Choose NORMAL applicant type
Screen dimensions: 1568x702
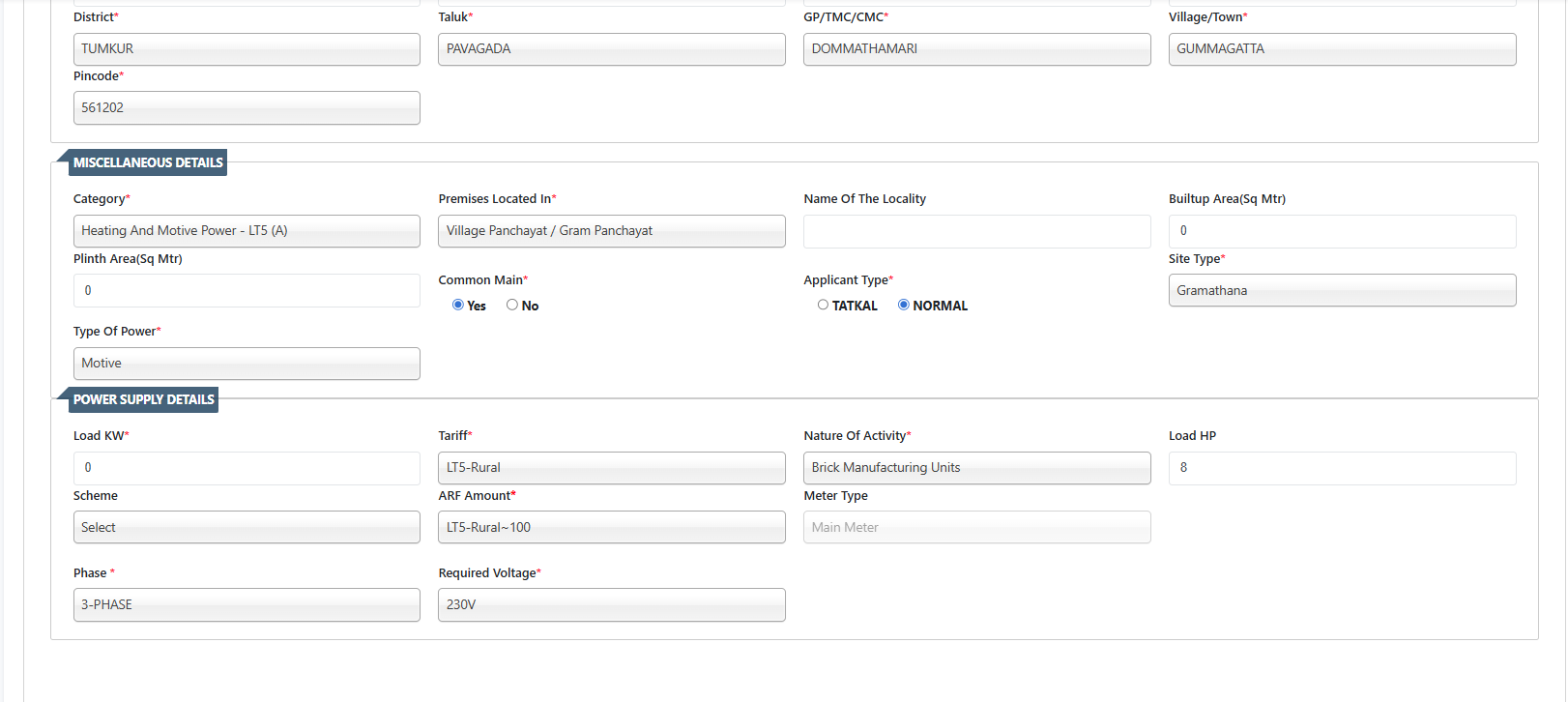(904, 305)
